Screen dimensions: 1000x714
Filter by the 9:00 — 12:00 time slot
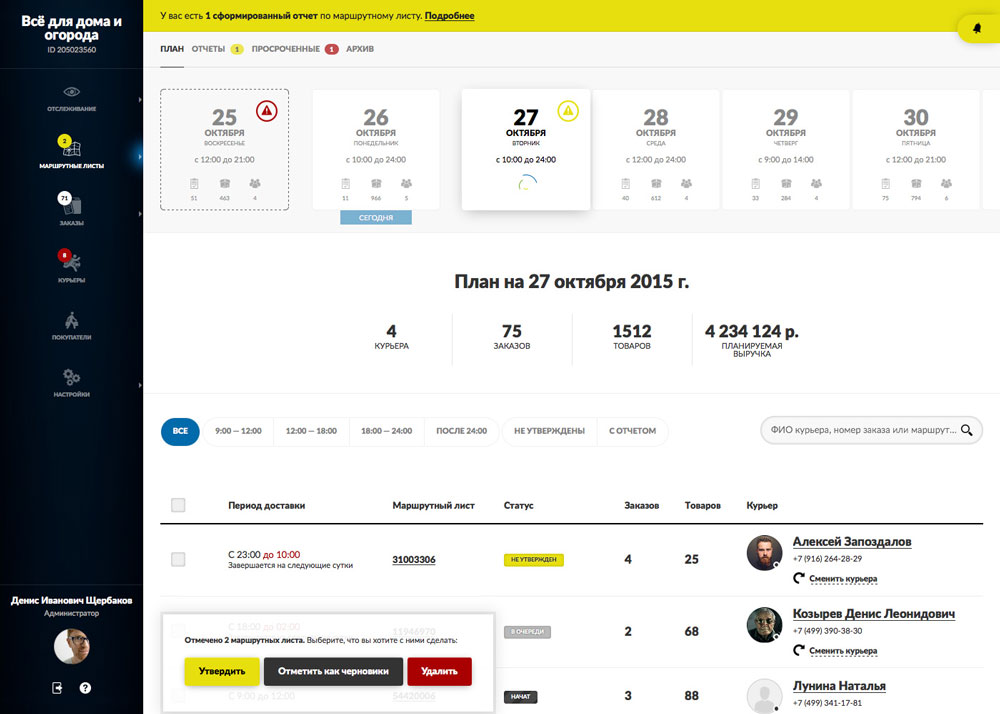[239, 431]
